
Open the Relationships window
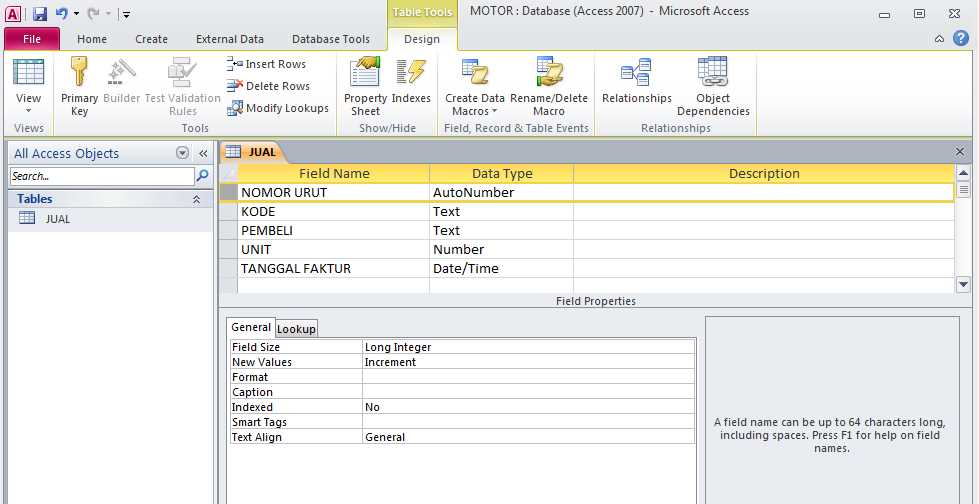[636, 80]
